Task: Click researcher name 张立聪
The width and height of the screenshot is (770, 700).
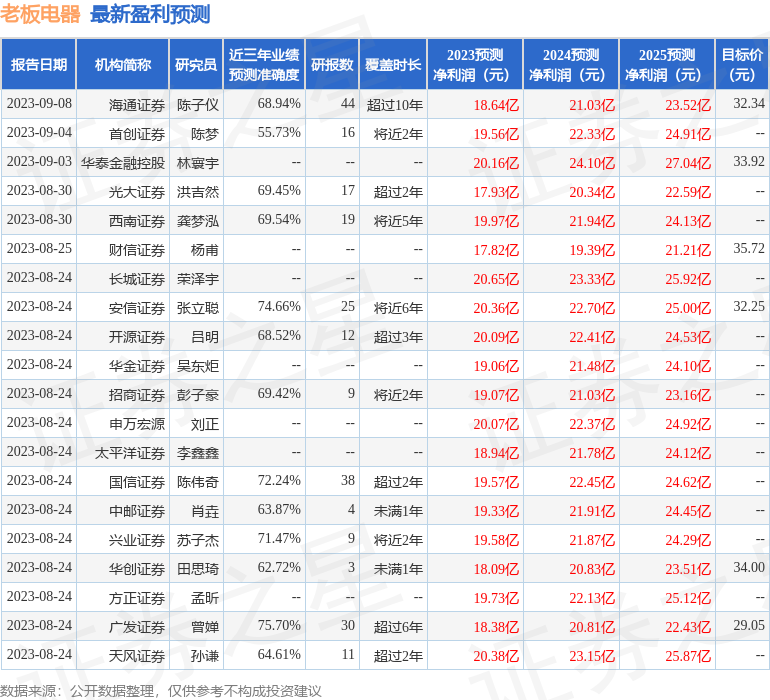Action: tap(198, 308)
